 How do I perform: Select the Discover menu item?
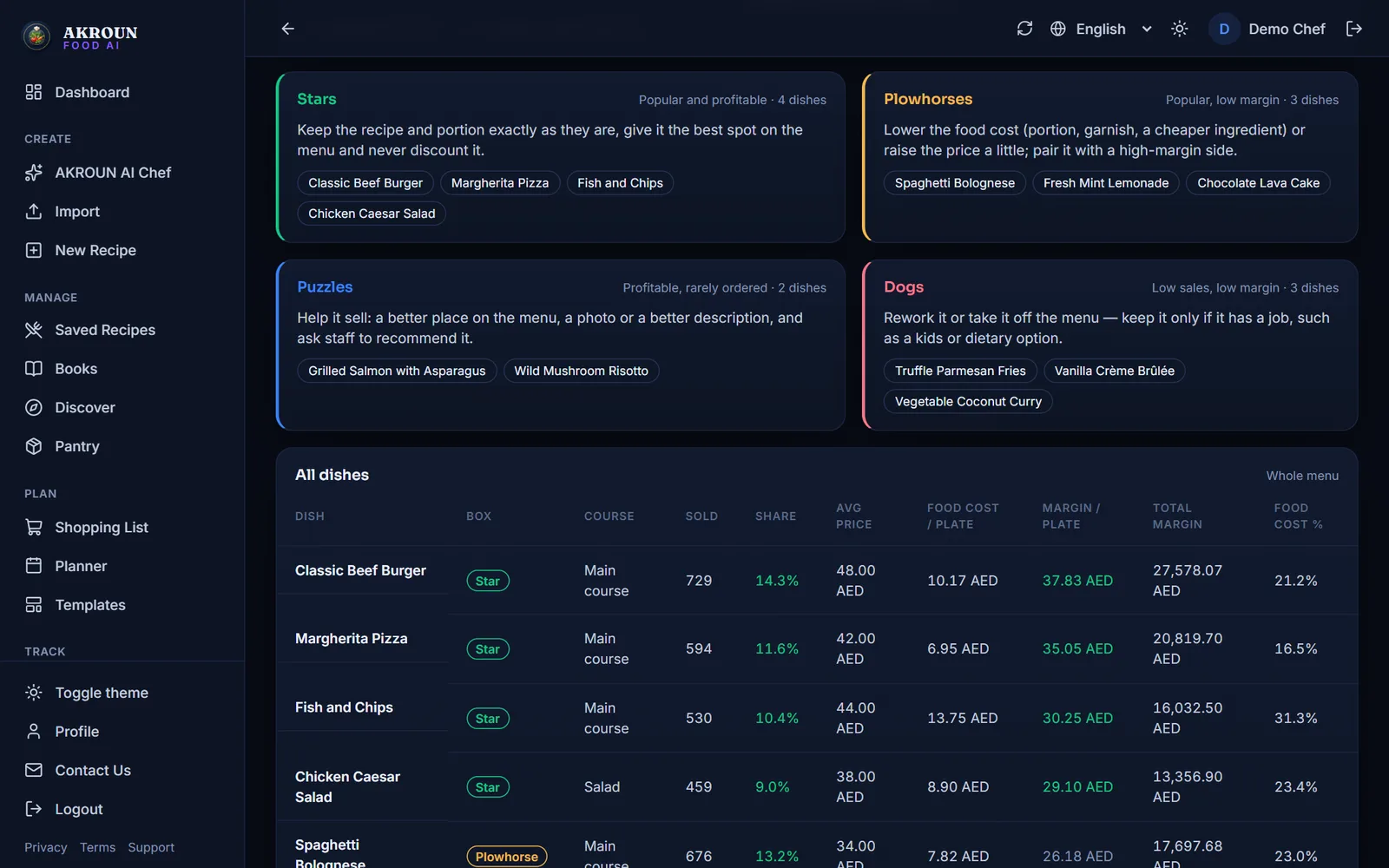(122, 407)
